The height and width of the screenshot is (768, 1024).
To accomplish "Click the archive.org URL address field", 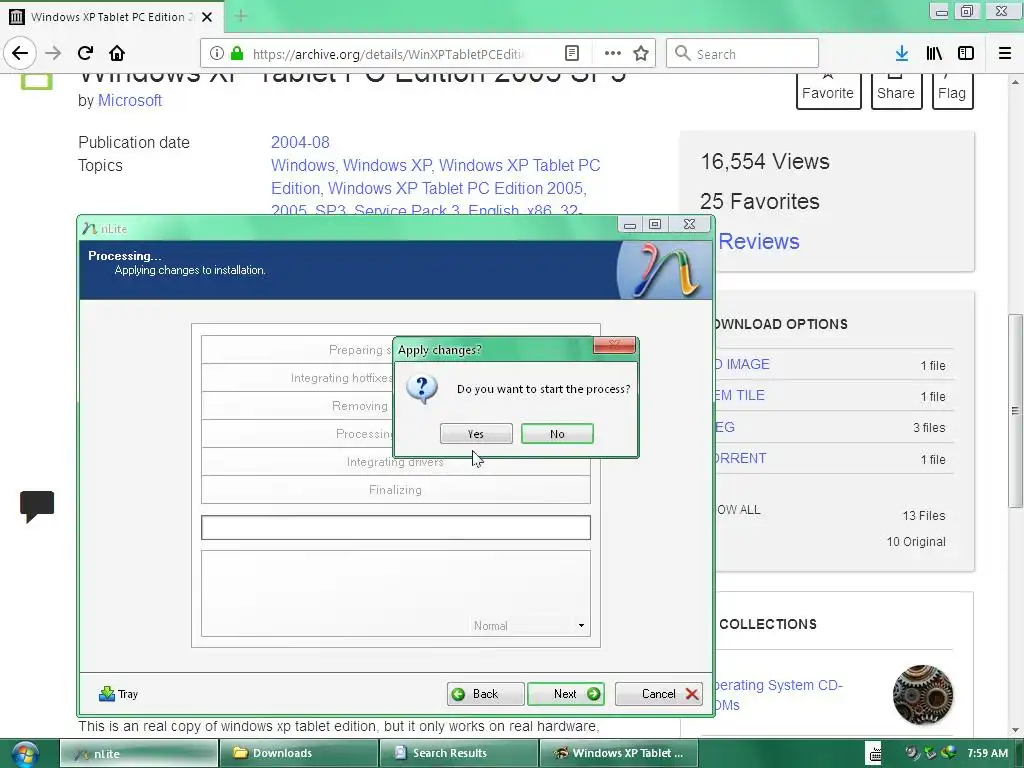I will [388, 54].
